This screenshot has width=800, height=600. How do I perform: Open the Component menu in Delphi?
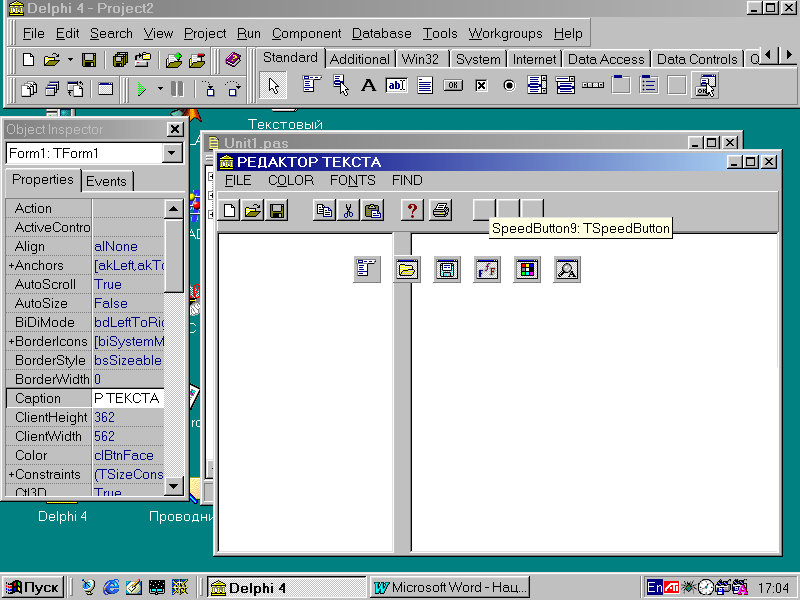(306, 34)
